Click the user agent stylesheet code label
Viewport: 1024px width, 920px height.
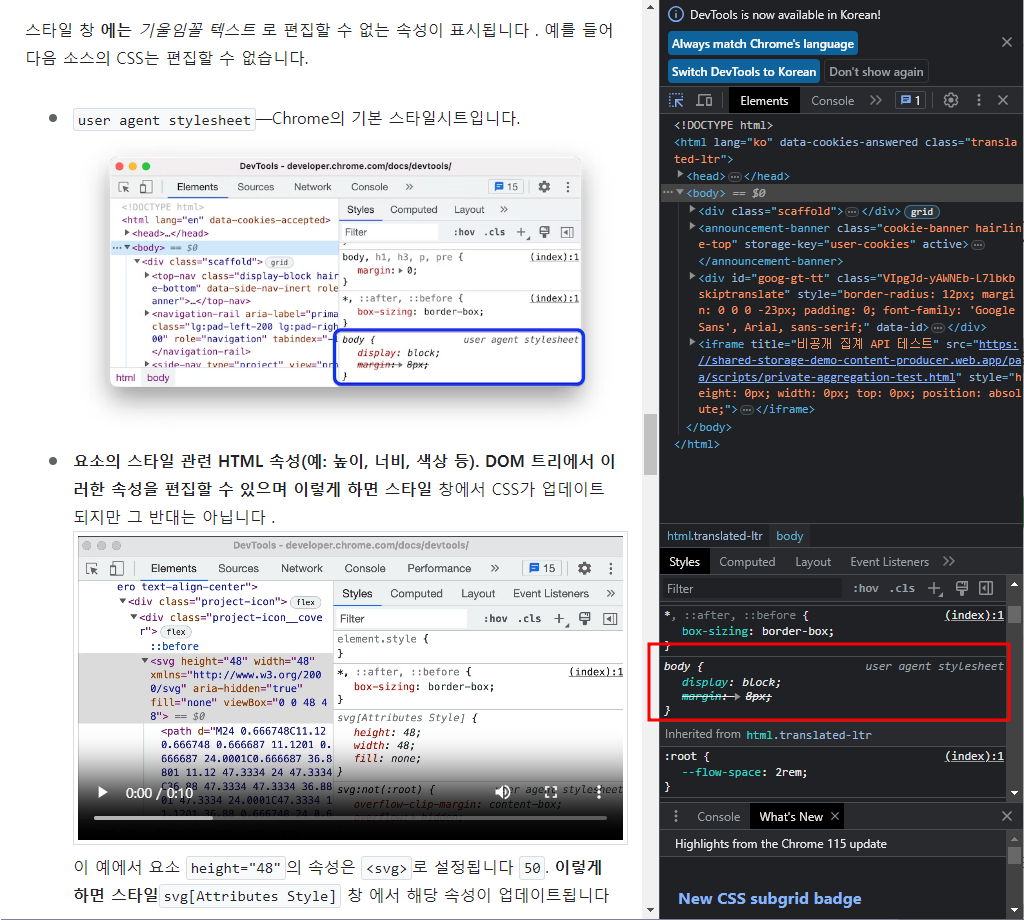[164, 120]
